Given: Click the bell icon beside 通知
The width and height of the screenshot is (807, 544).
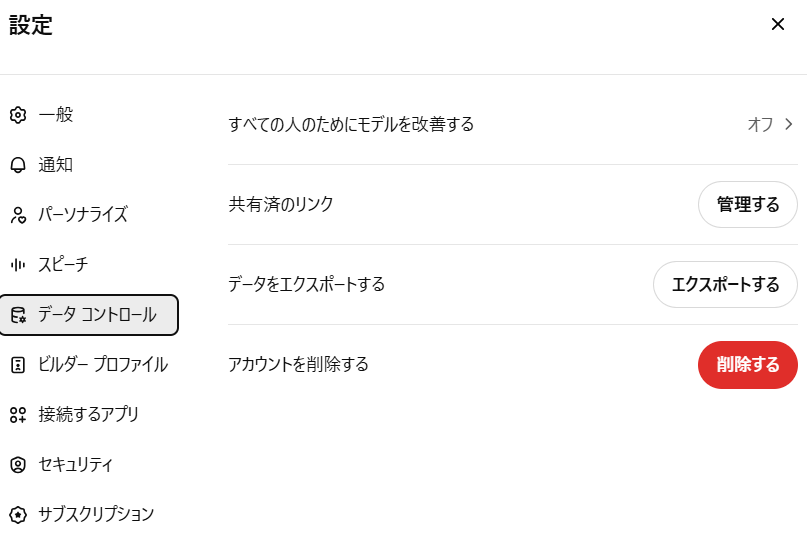Looking at the screenshot, I should pyautogui.click(x=18, y=165).
